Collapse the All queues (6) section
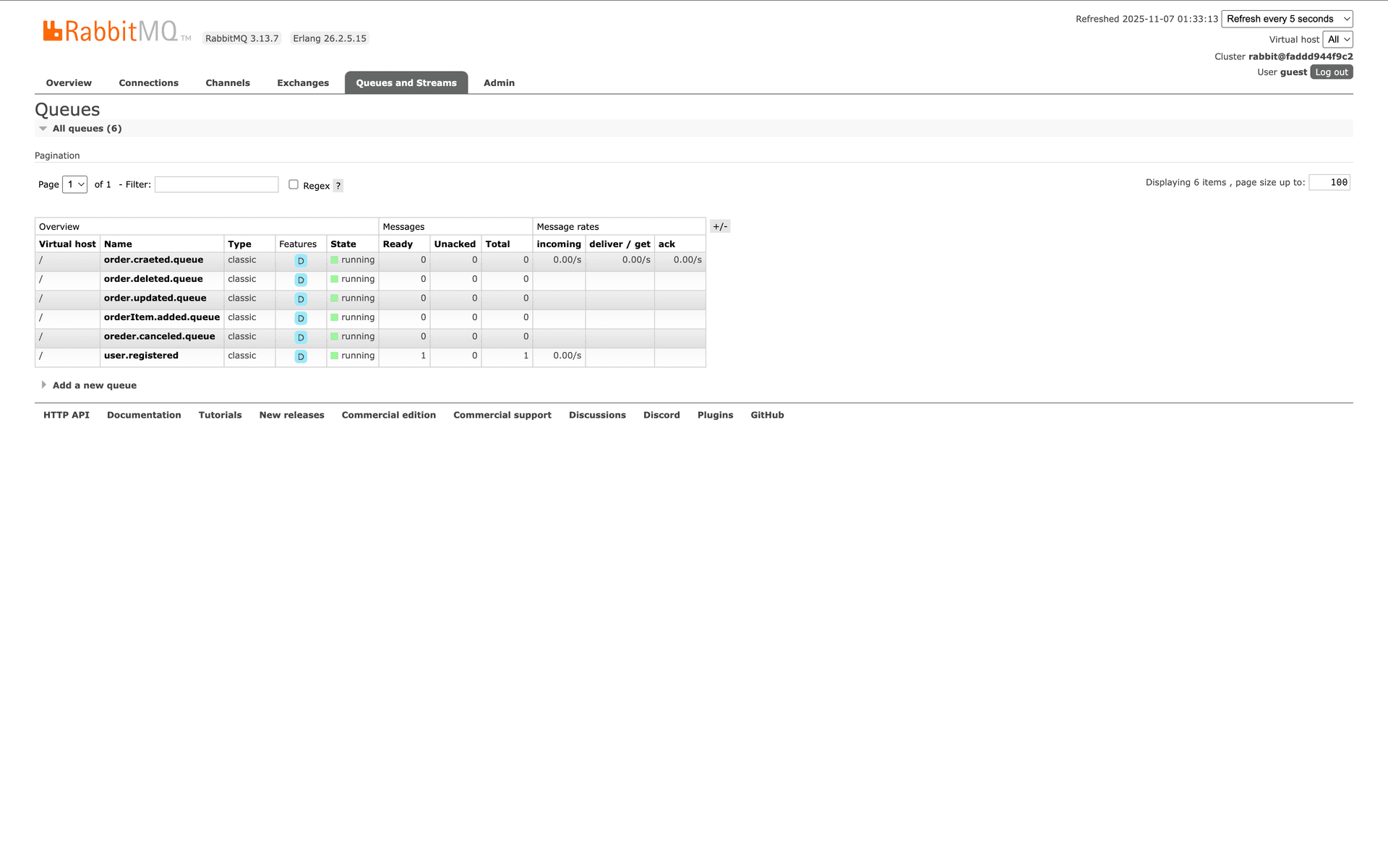 pyautogui.click(x=43, y=128)
